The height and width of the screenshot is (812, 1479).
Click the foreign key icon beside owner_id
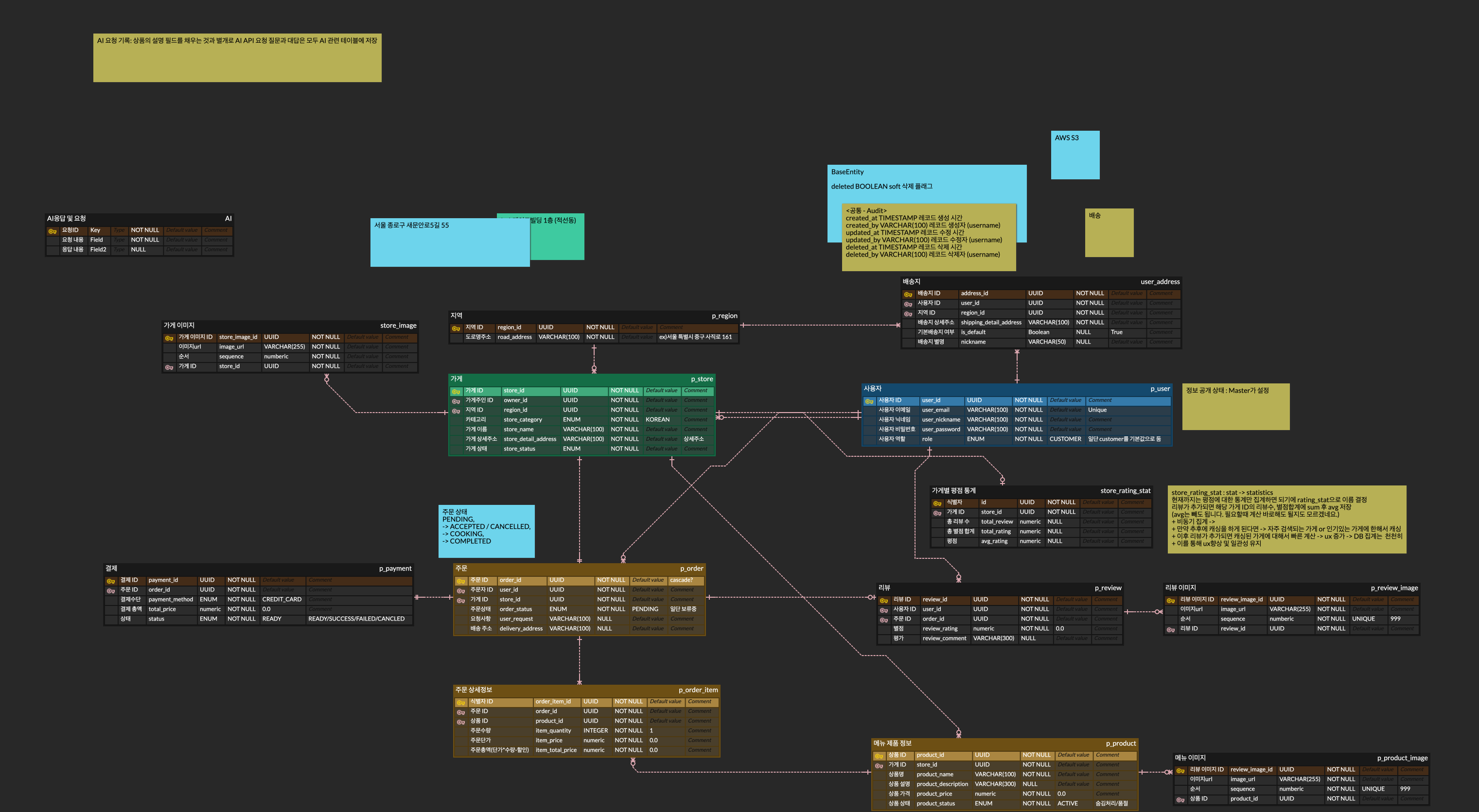pyautogui.click(x=456, y=401)
